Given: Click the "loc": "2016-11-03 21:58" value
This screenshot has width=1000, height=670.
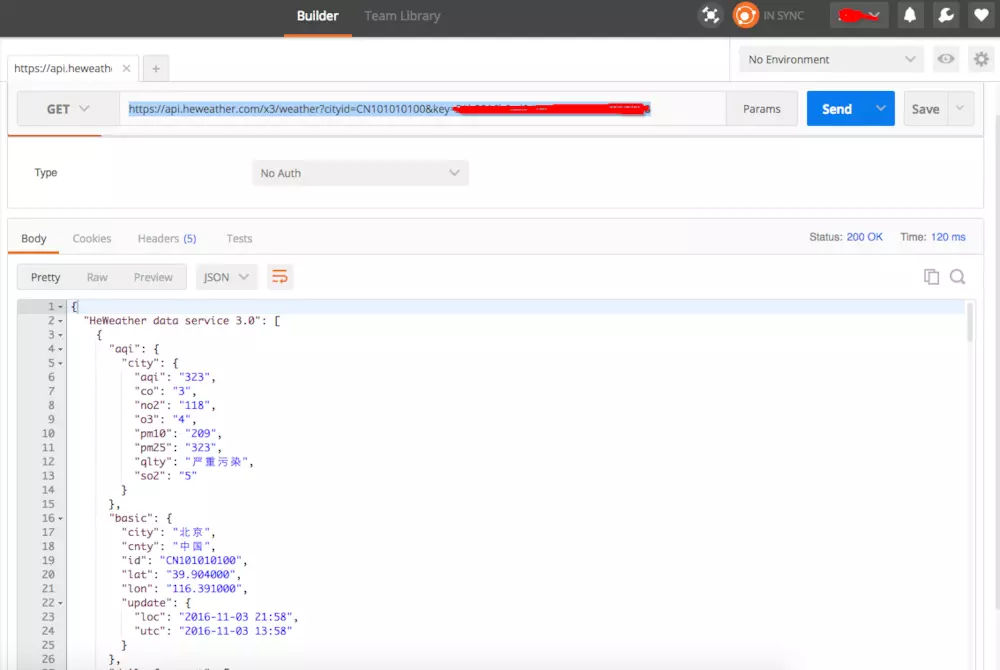Looking at the screenshot, I should [236, 616].
